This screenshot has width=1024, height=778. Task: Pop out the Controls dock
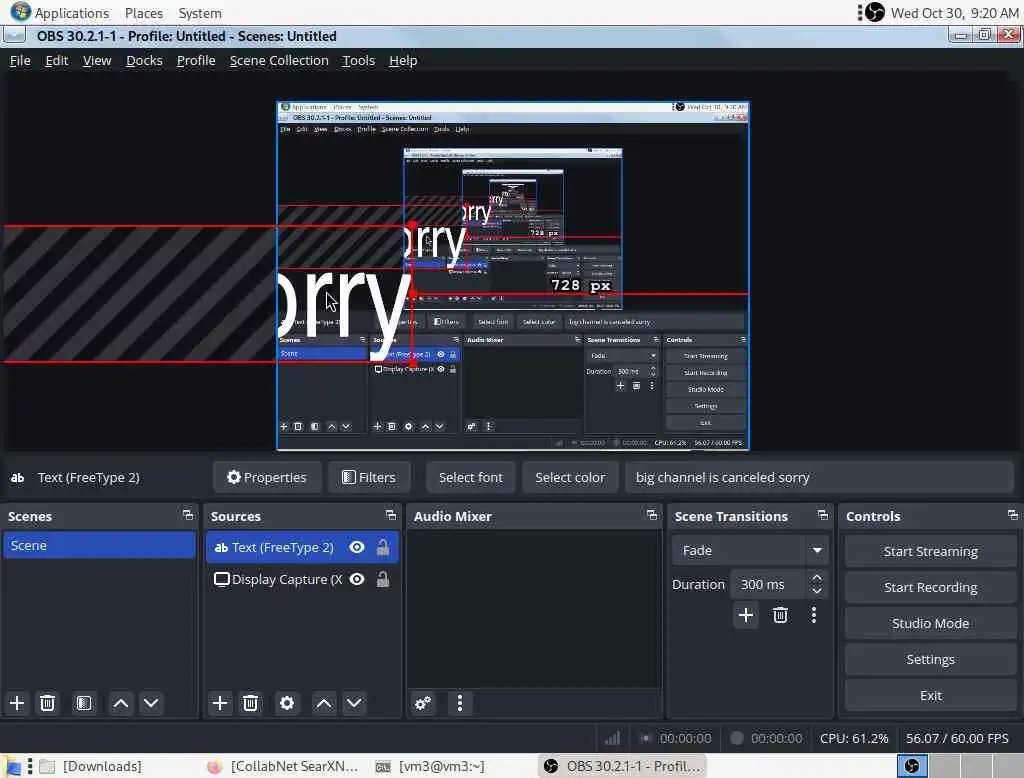point(1013,515)
